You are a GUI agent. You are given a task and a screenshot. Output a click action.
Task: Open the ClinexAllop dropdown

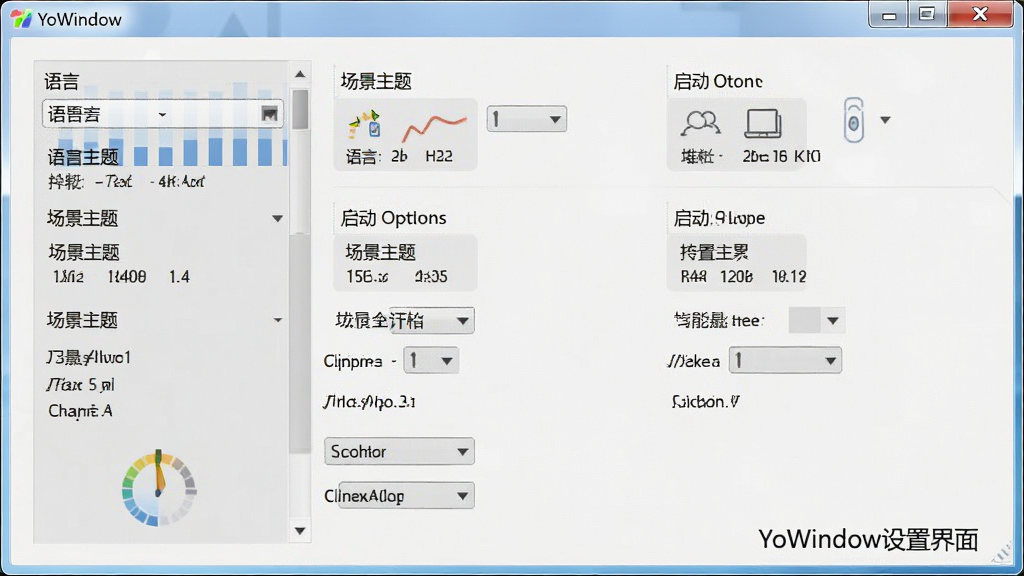click(x=406, y=496)
